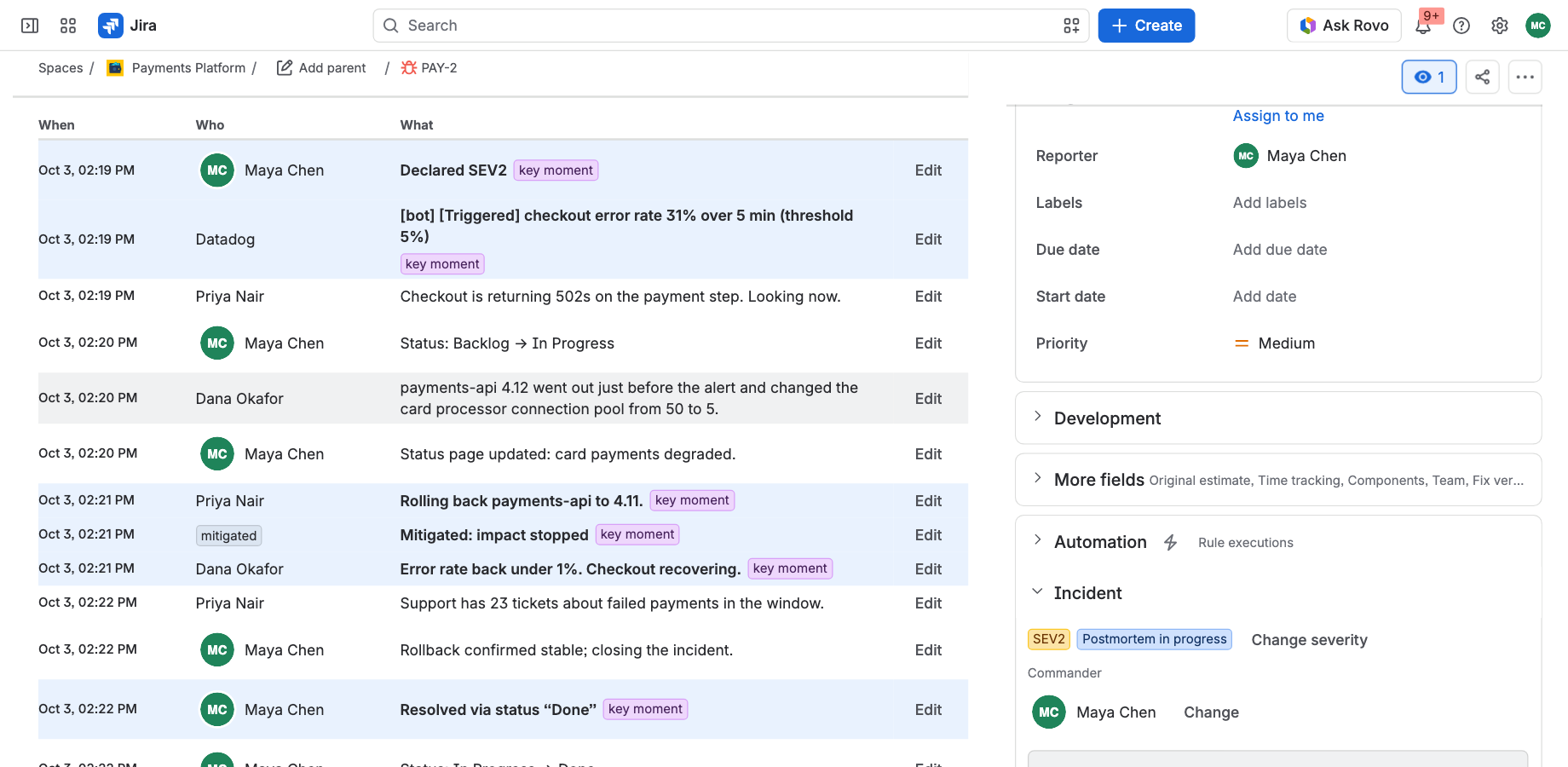Click the Commander Maya Chen avatar
The image size is (1568, 767).
[x=1049, y=712]
